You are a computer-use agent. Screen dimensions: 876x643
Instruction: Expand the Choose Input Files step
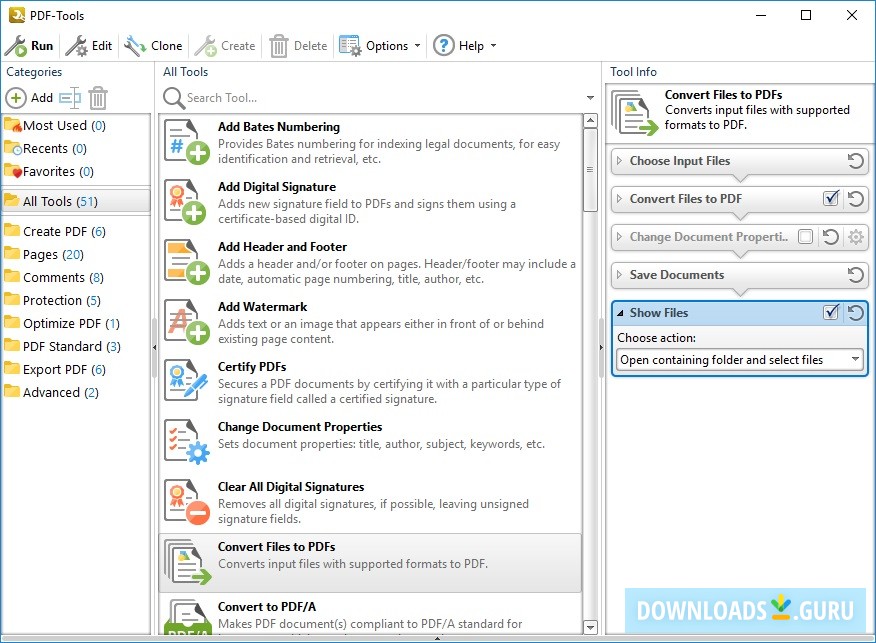[x=619, y=160]
